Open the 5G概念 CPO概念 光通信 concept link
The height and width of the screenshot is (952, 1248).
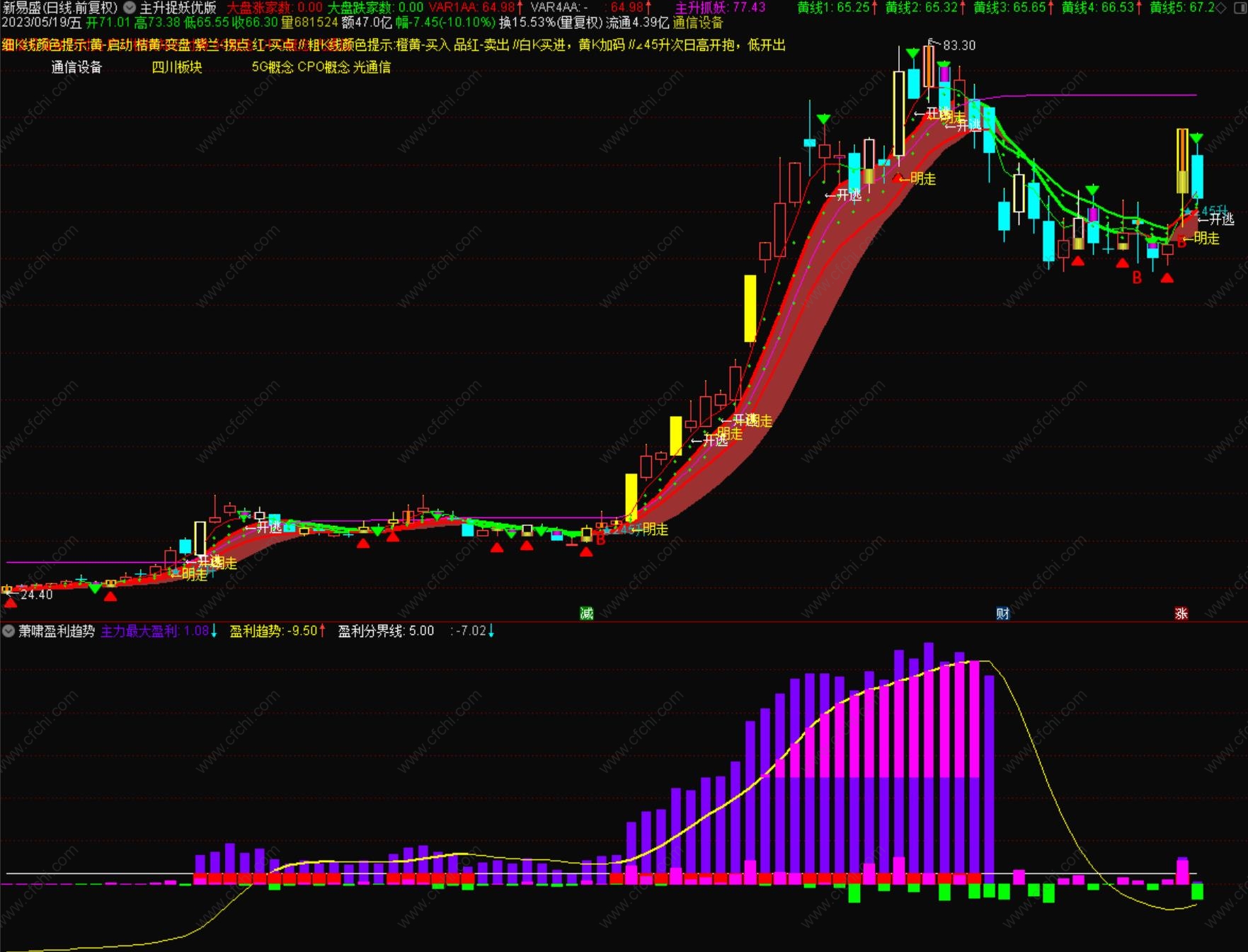pos(321,67)
